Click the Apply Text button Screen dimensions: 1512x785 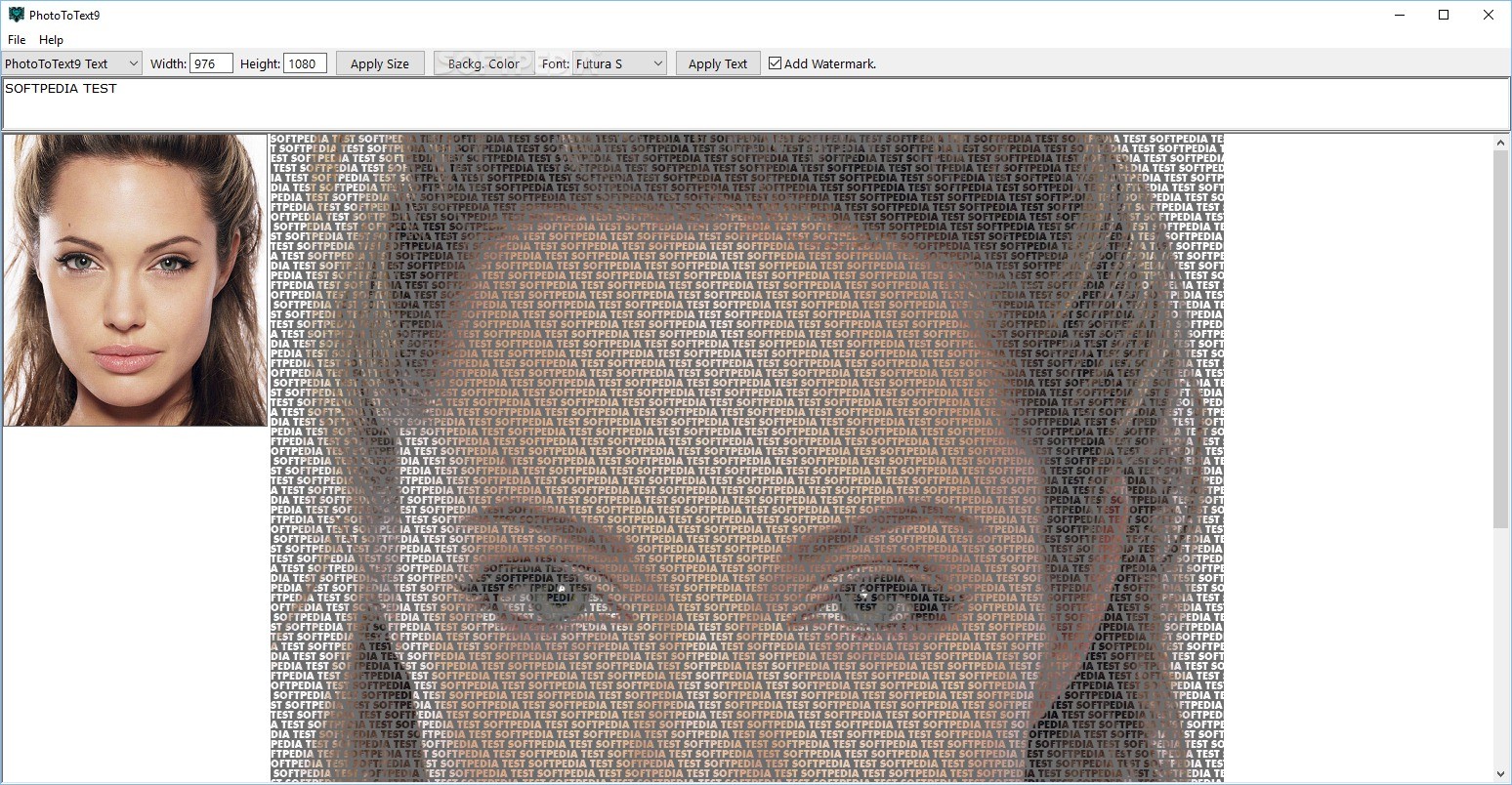click(x=718, y=63)
